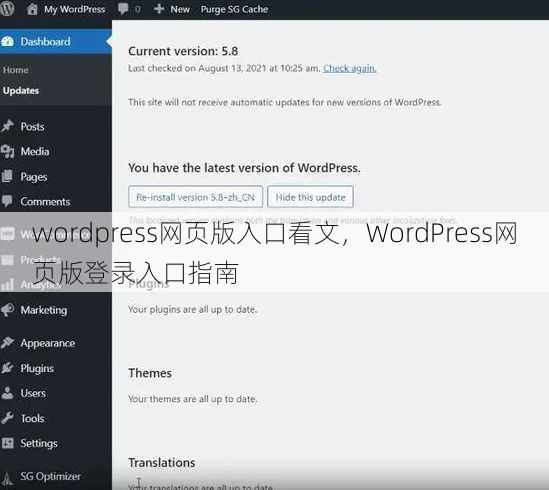This screenshot has height=490, width=549.
Task: Select the Updates submenu item
Action: tap(21, 91)
